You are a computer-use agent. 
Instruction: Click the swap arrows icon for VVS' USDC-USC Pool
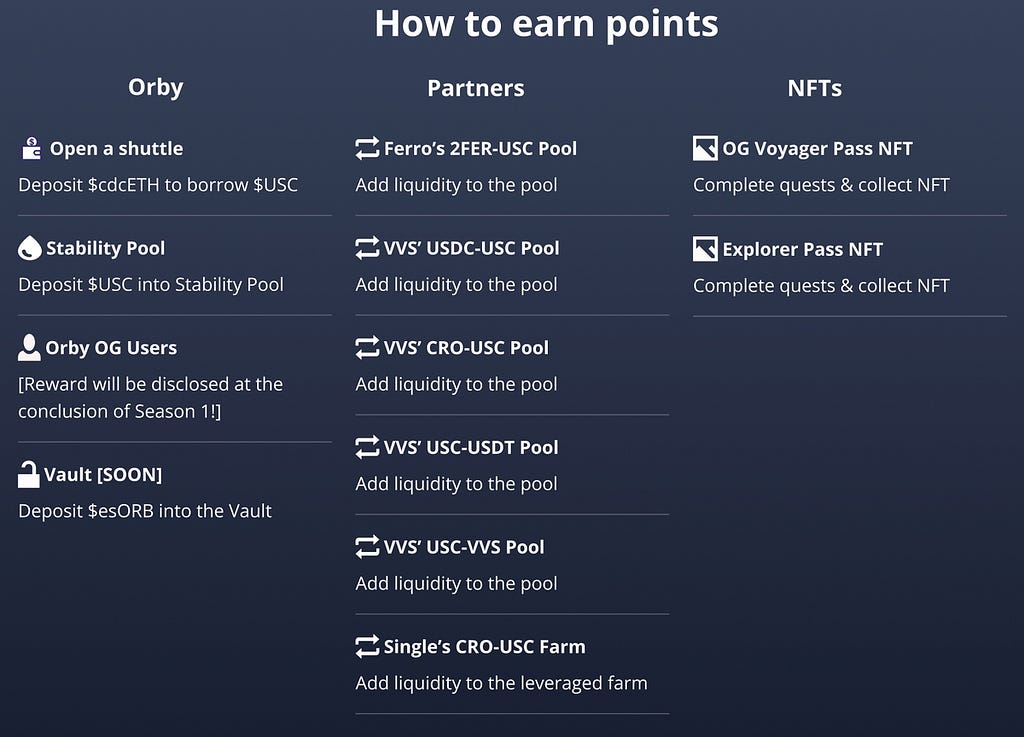[367, 248]
